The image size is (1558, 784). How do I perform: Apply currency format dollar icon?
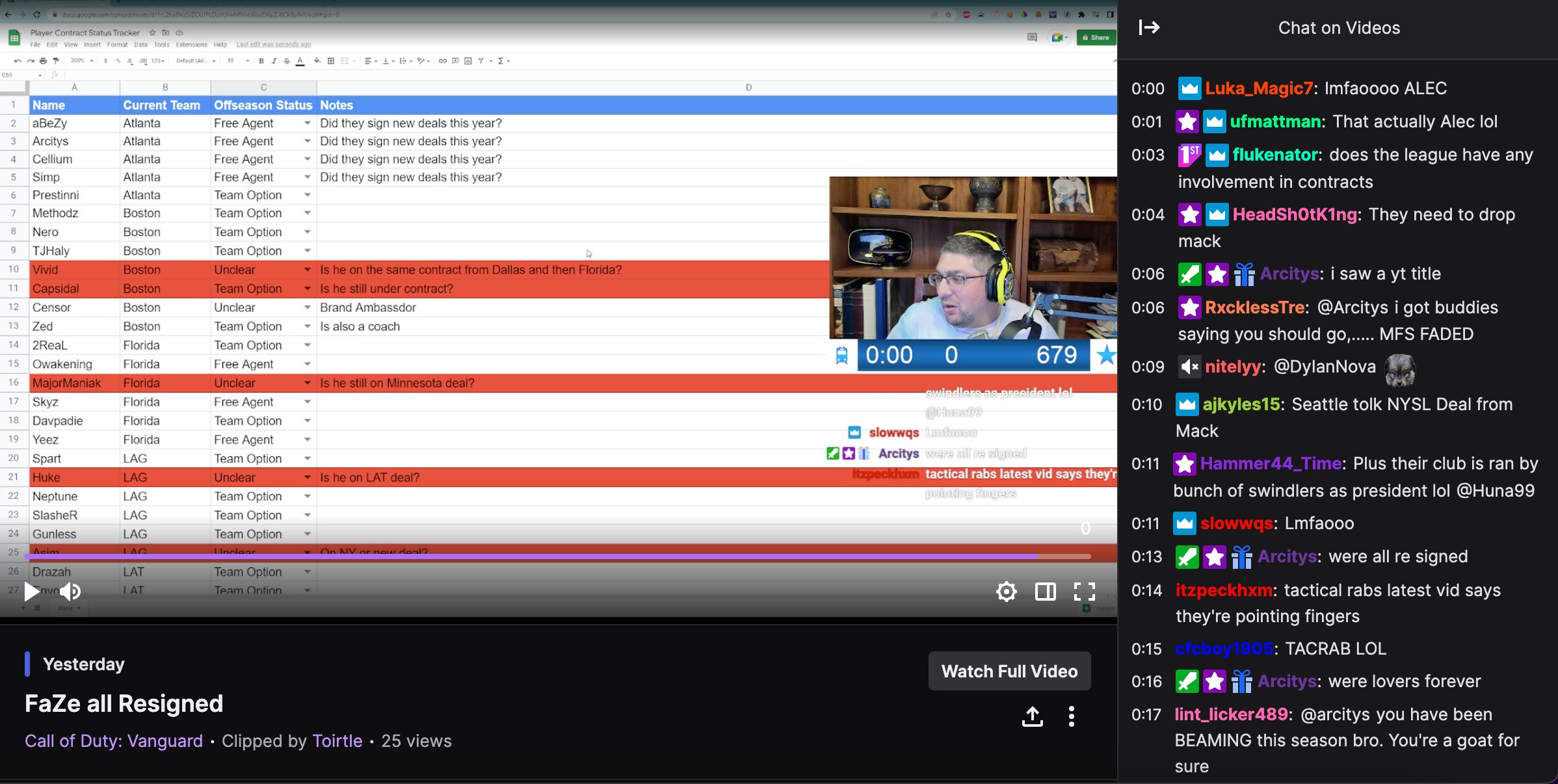[106, 61]
